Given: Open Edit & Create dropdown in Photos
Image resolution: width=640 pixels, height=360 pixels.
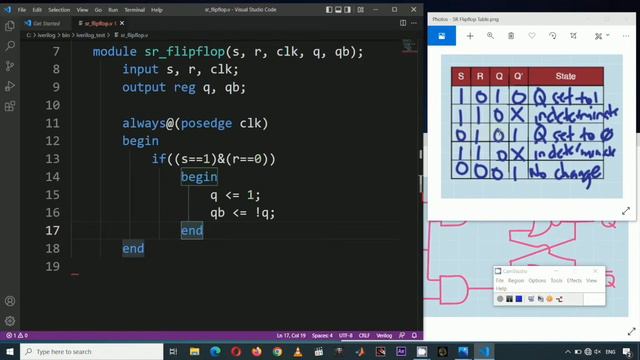Looking at the screenshot, I should pos(602,36).
